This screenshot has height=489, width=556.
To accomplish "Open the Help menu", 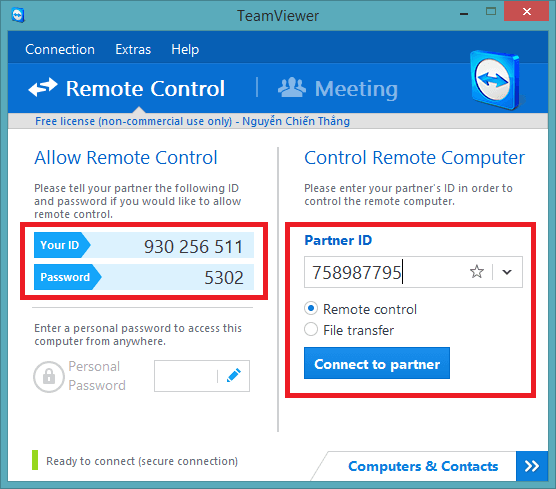I will pyautogui.click(x=185, y=49).
